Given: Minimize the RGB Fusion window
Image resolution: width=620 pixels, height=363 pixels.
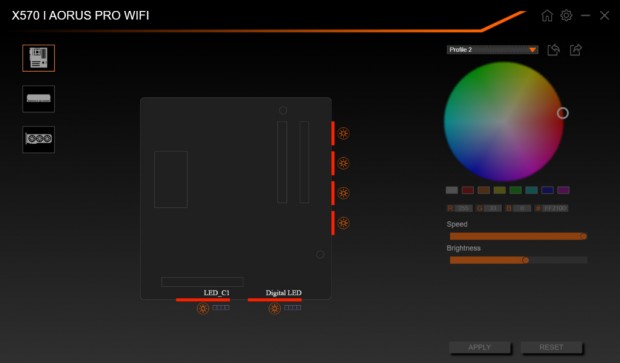Looking at the screenshot, I should pyautogui.click(x=586, y=15).
